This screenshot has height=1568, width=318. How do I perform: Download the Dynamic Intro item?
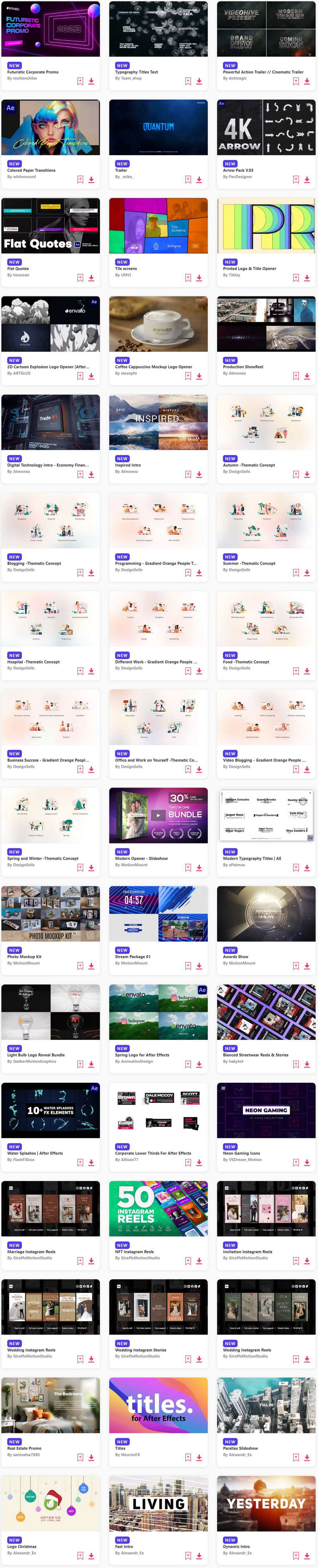pos(307,1556)
